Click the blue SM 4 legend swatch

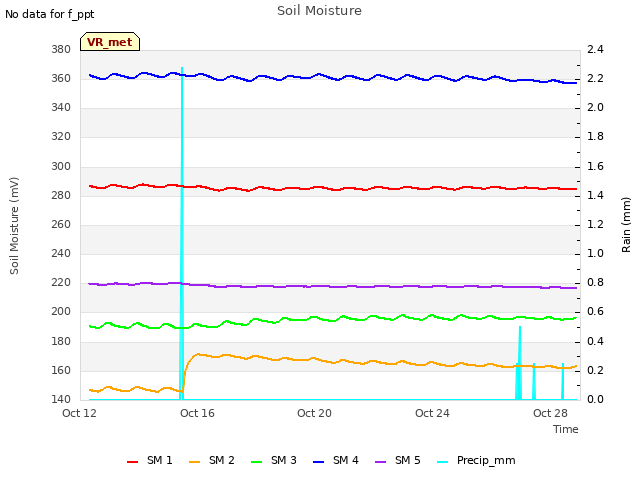319,462
